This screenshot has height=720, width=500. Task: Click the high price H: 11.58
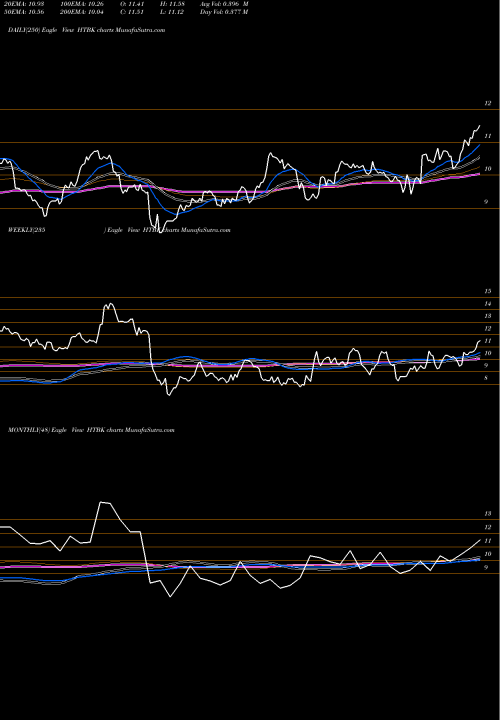(x=172, y=4)
